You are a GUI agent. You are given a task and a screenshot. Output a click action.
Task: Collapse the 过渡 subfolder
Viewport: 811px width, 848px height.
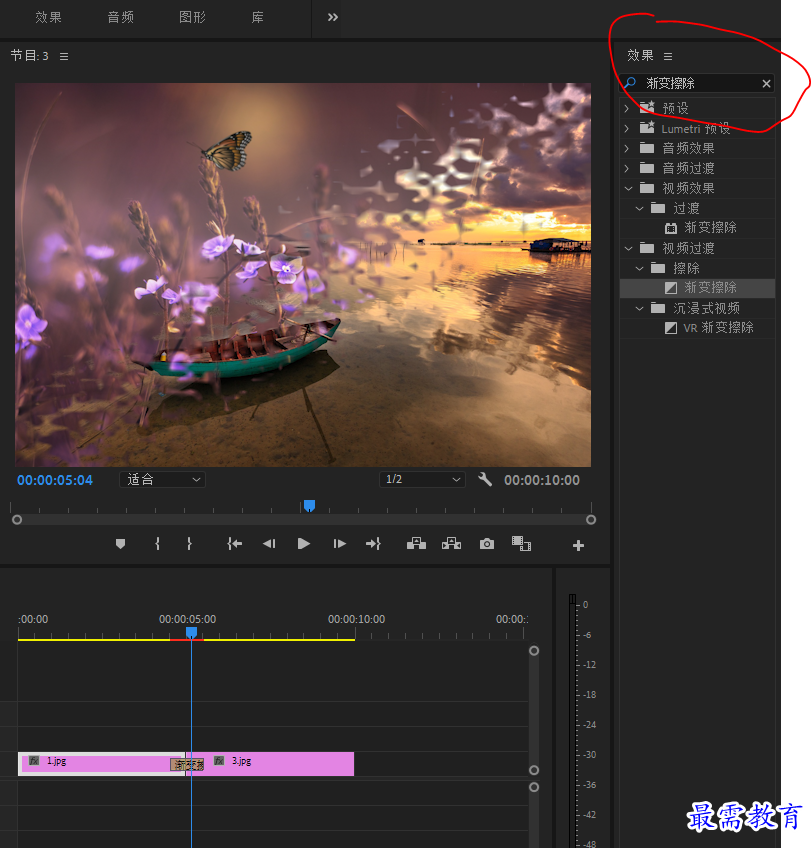[639, 209]
